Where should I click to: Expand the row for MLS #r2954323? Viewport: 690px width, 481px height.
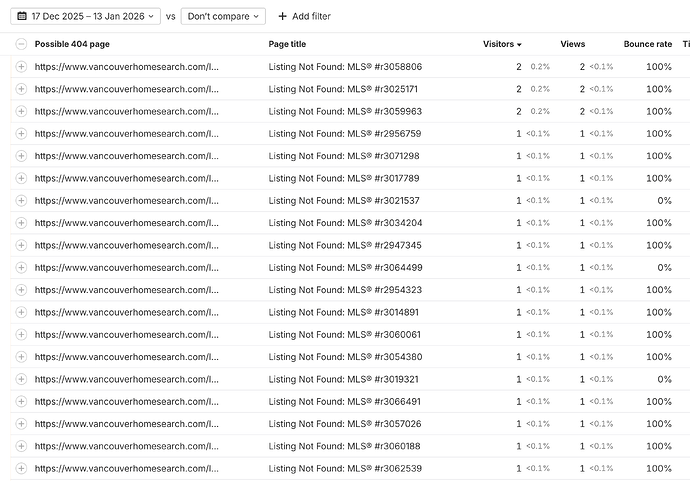21,290
